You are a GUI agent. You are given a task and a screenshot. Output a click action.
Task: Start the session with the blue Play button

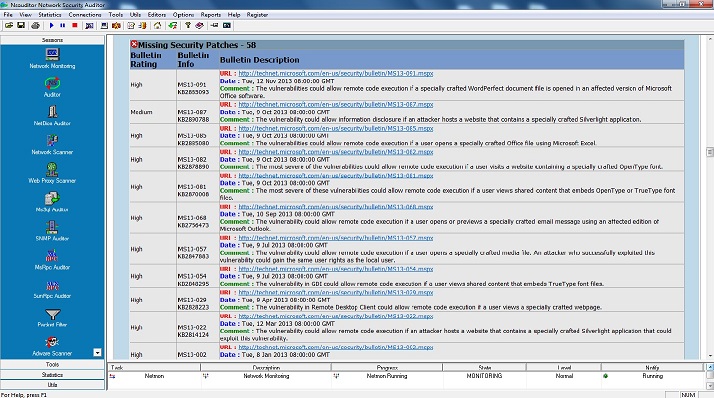click(x=51, y=26)
